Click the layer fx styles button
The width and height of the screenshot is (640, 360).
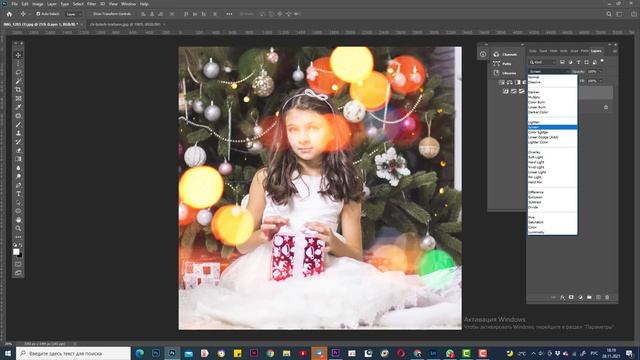point(562,298)
